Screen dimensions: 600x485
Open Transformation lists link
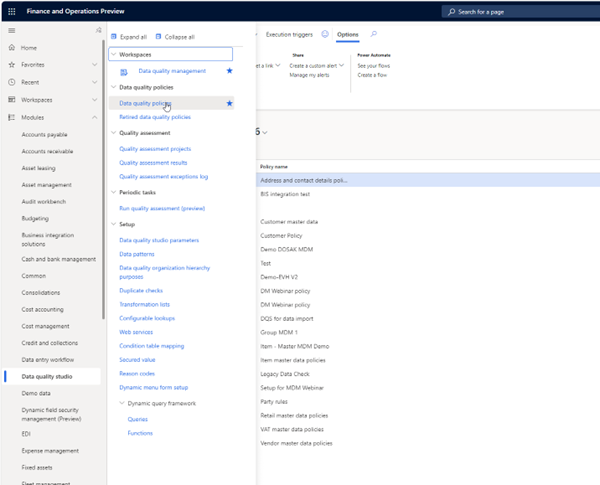coord(144,304)
